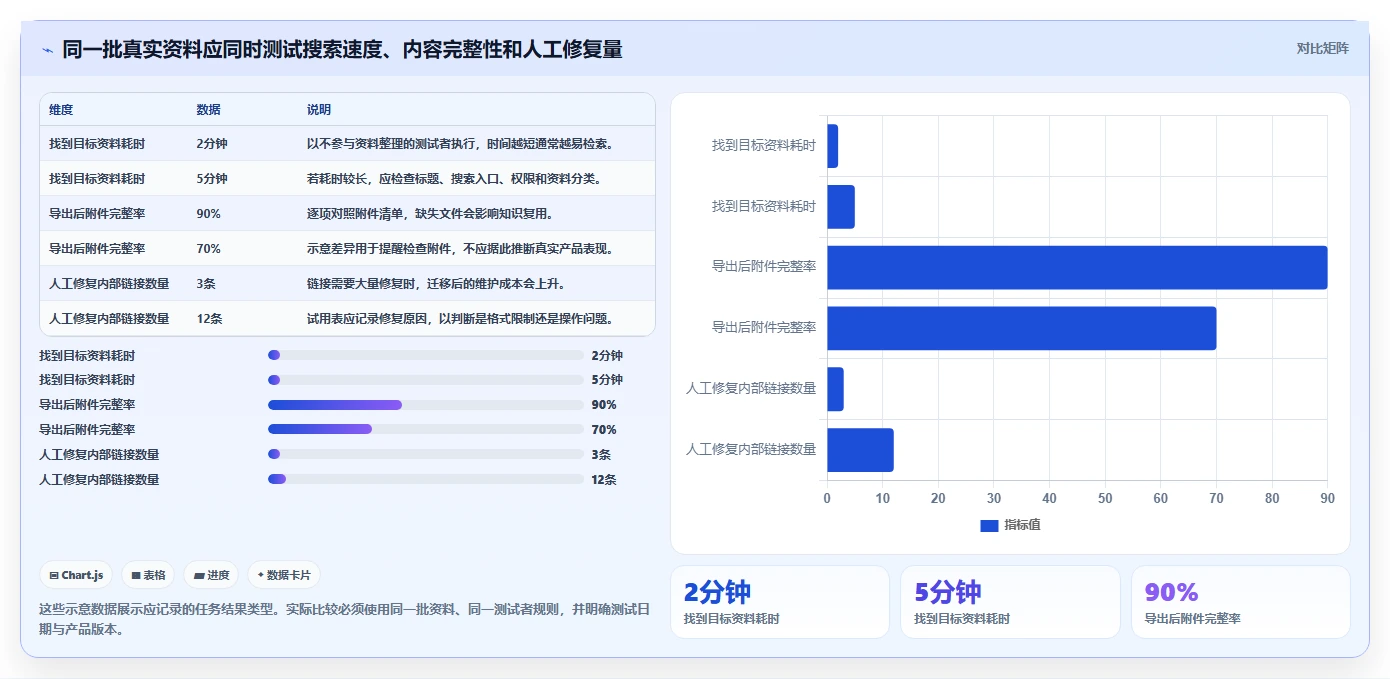The width and height of the screenshot is (1390, 679).
Task: Select the table cell showing 3条
Action: tap(206, 284)
